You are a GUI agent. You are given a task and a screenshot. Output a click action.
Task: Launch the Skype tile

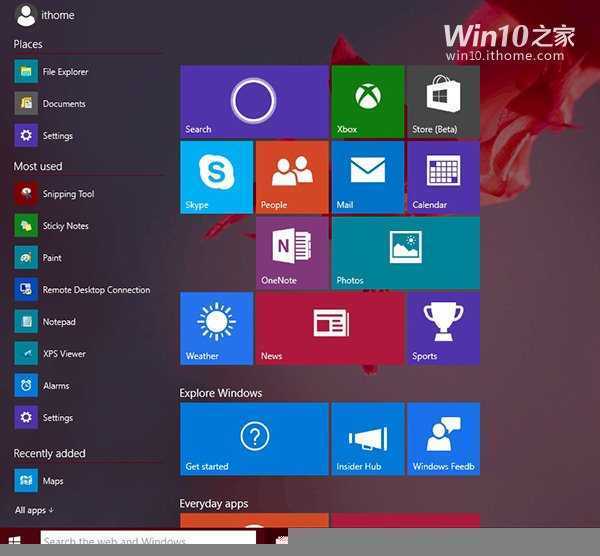tap(217, 177)
